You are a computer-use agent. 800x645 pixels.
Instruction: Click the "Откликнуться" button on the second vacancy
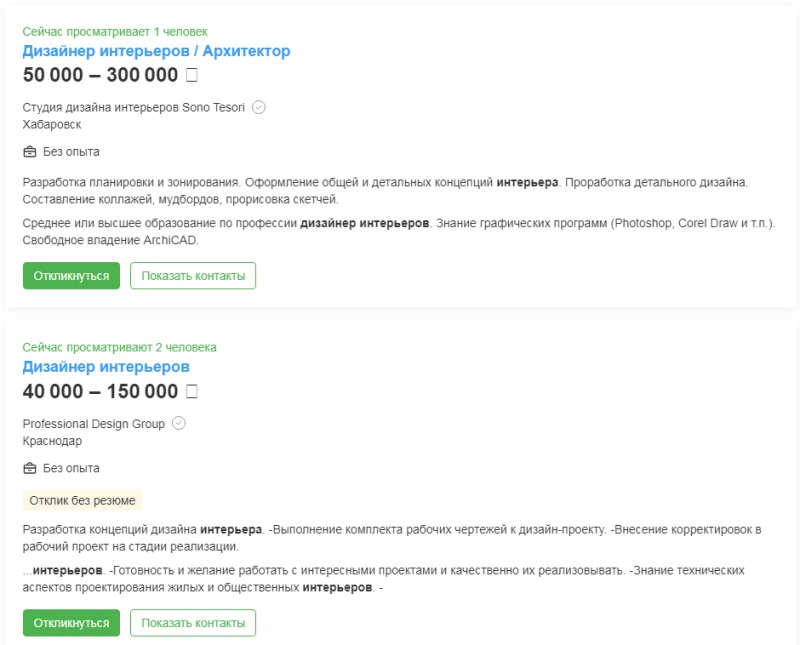pos(71,622)
